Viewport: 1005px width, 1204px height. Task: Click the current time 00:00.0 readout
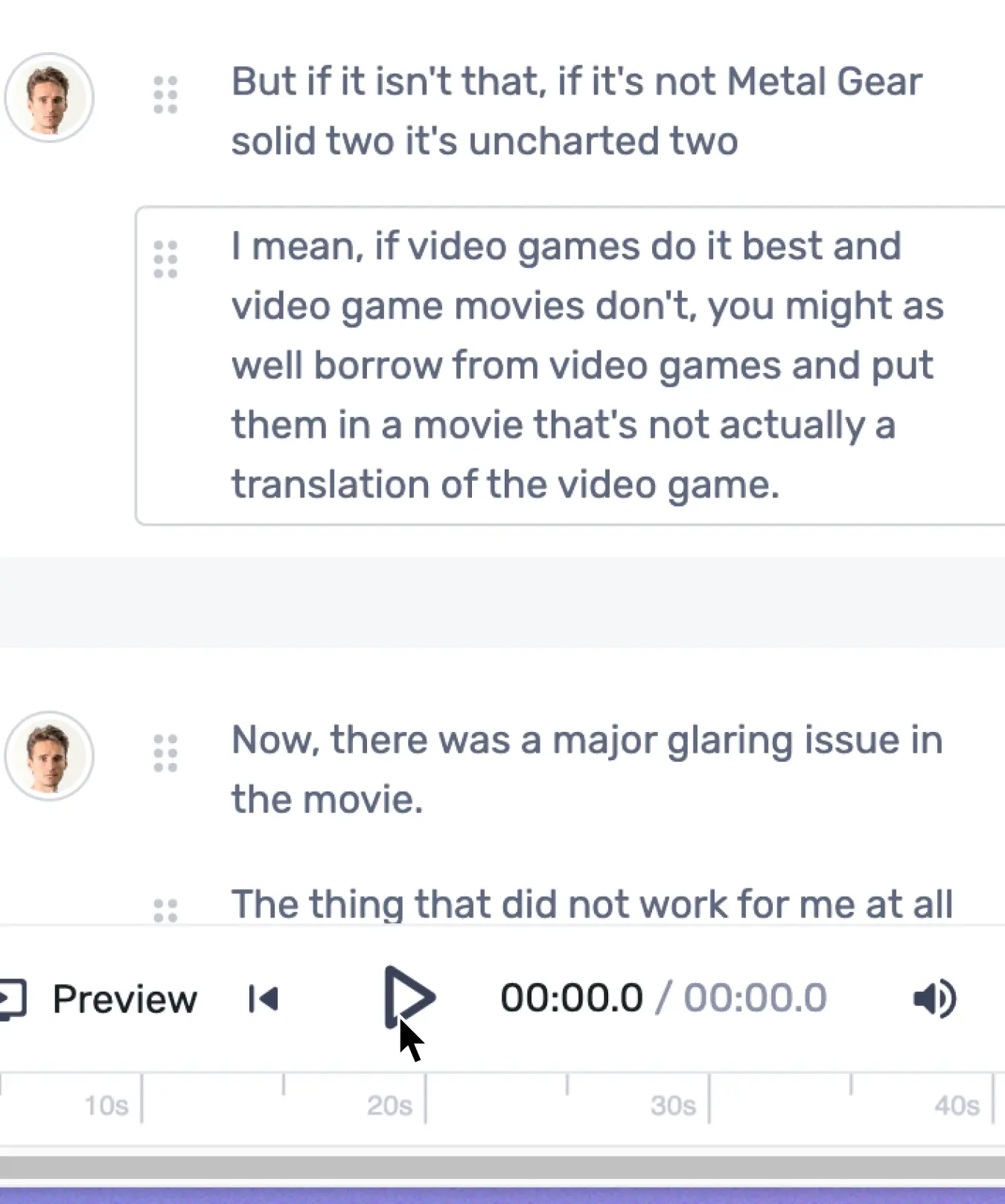570,996
